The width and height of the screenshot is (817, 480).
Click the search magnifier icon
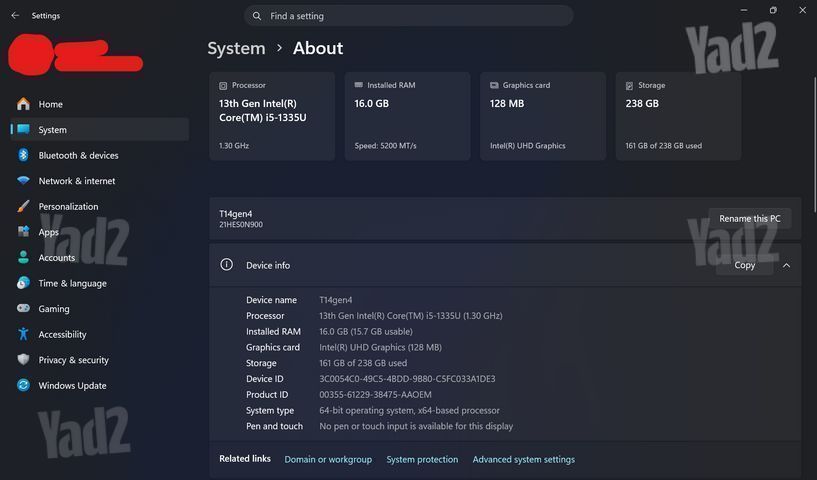click(x=257, y=16)
